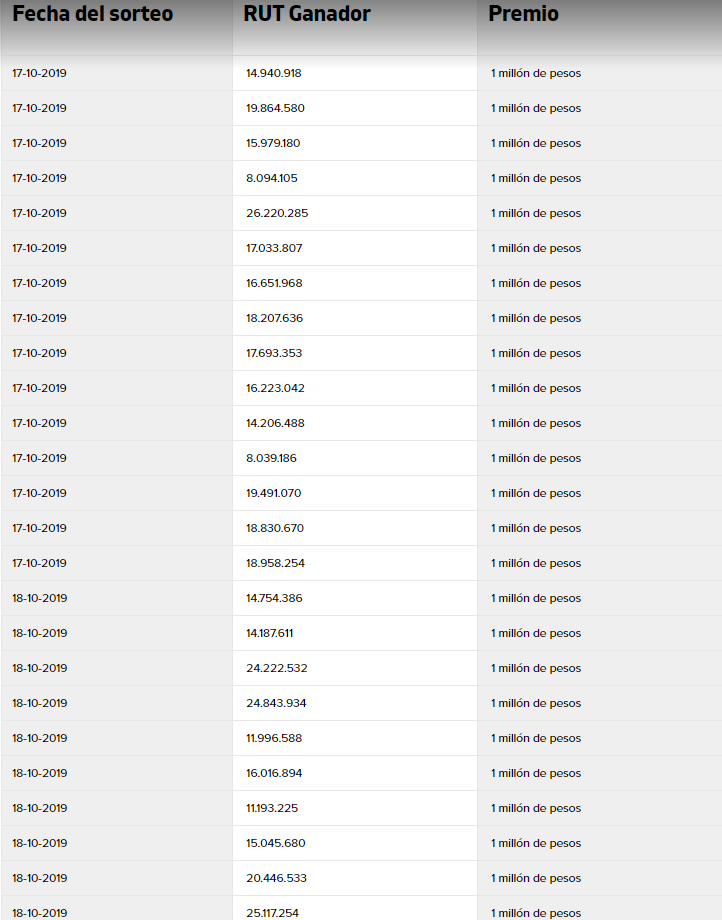
Task: Select RUT 24.222.532 in the list
Action: 276,668
